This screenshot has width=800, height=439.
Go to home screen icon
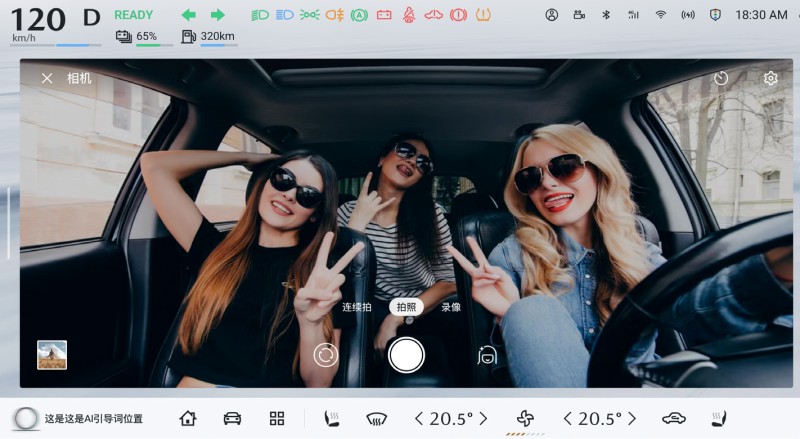click(x=188, y=419)
